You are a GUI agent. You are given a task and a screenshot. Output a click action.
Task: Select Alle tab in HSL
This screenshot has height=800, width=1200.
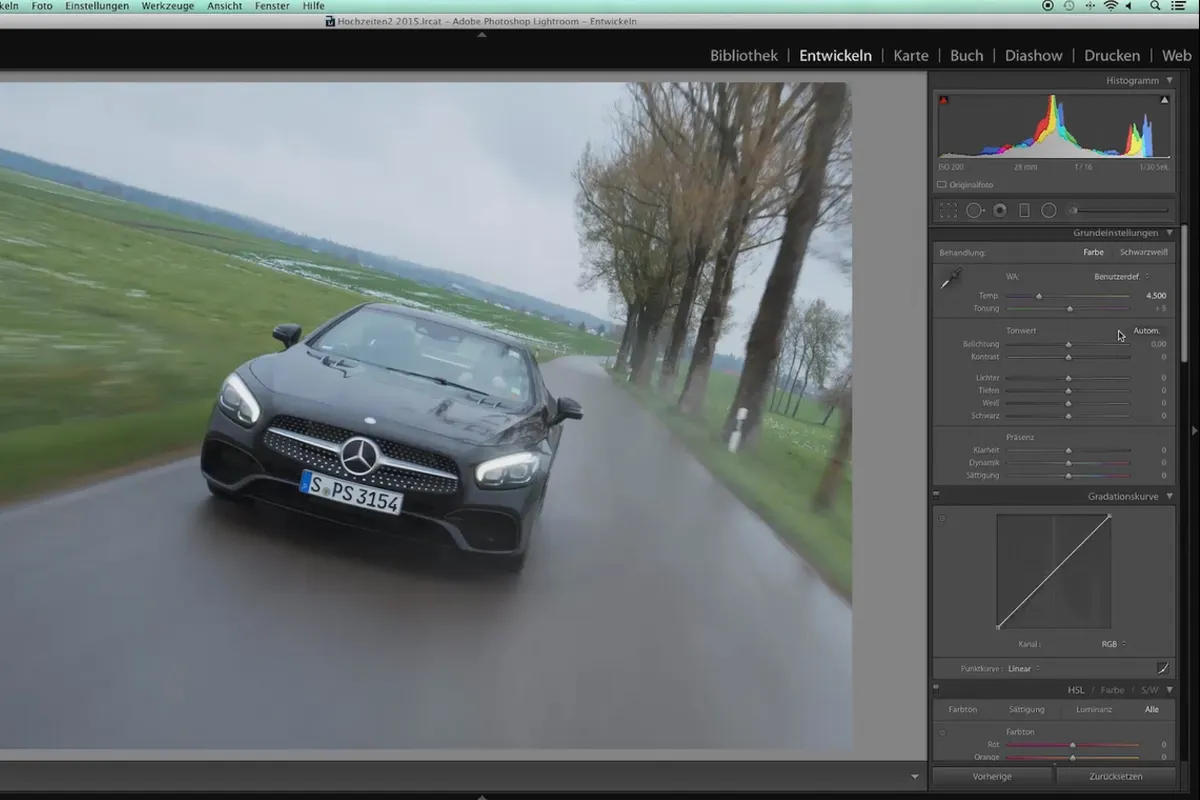tap(1152, 709)
